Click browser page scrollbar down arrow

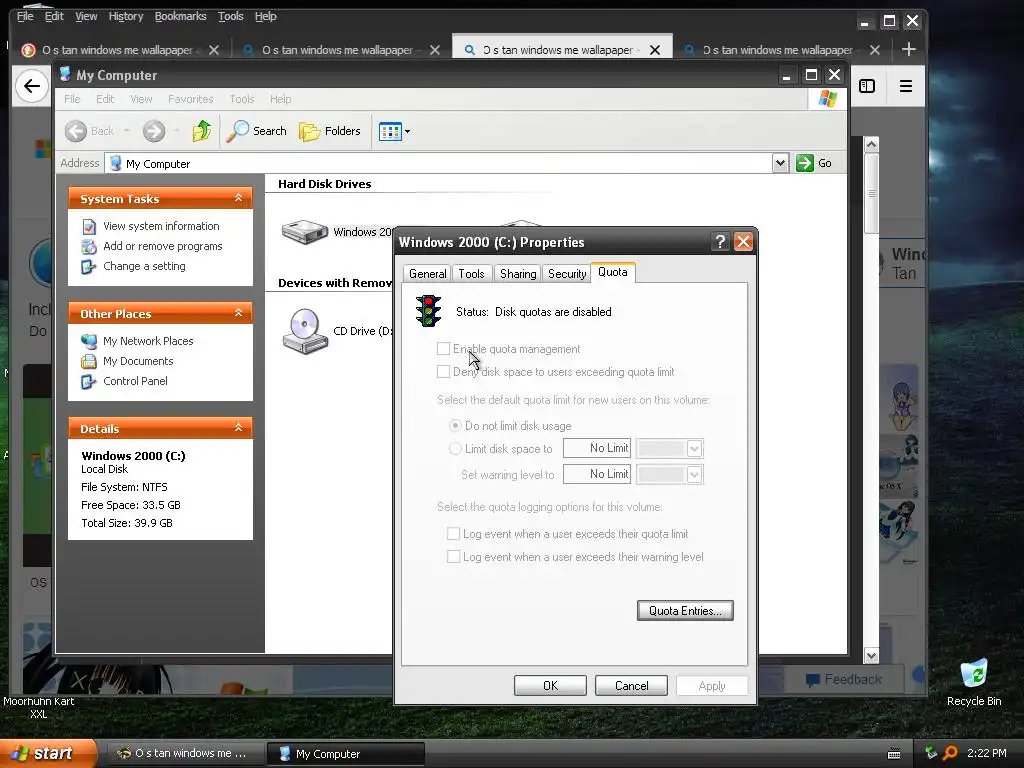coord(871,655)
